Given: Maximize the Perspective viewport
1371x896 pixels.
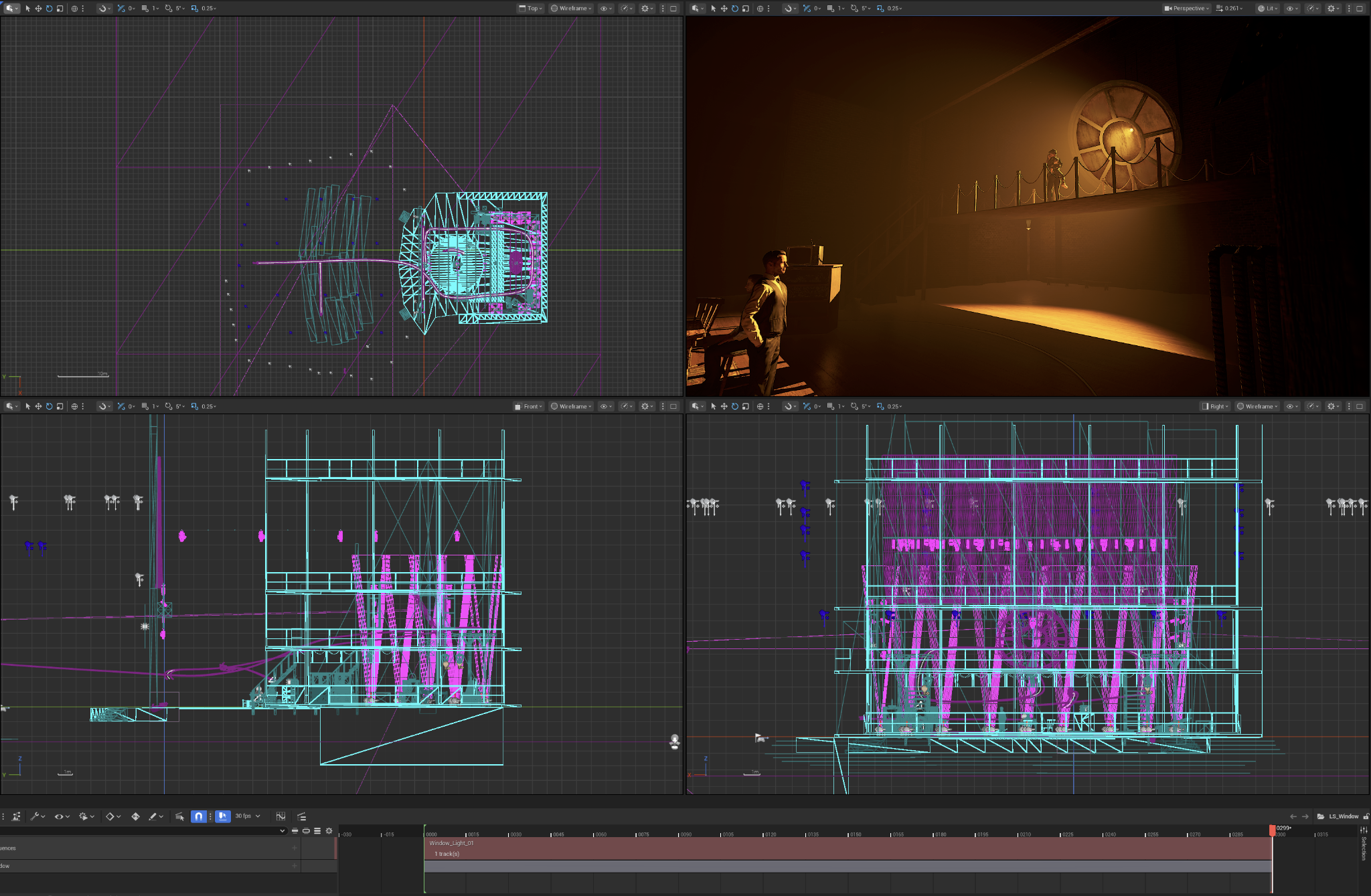Looking at the screenshot, I should coord(1360,9).
